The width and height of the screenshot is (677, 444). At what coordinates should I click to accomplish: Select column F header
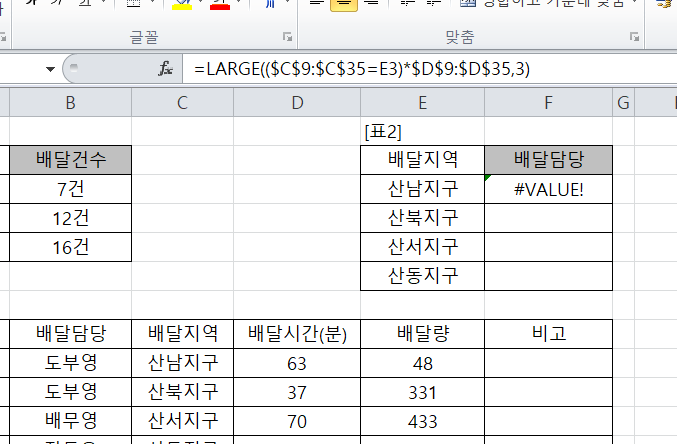click(x=548, y=102)
